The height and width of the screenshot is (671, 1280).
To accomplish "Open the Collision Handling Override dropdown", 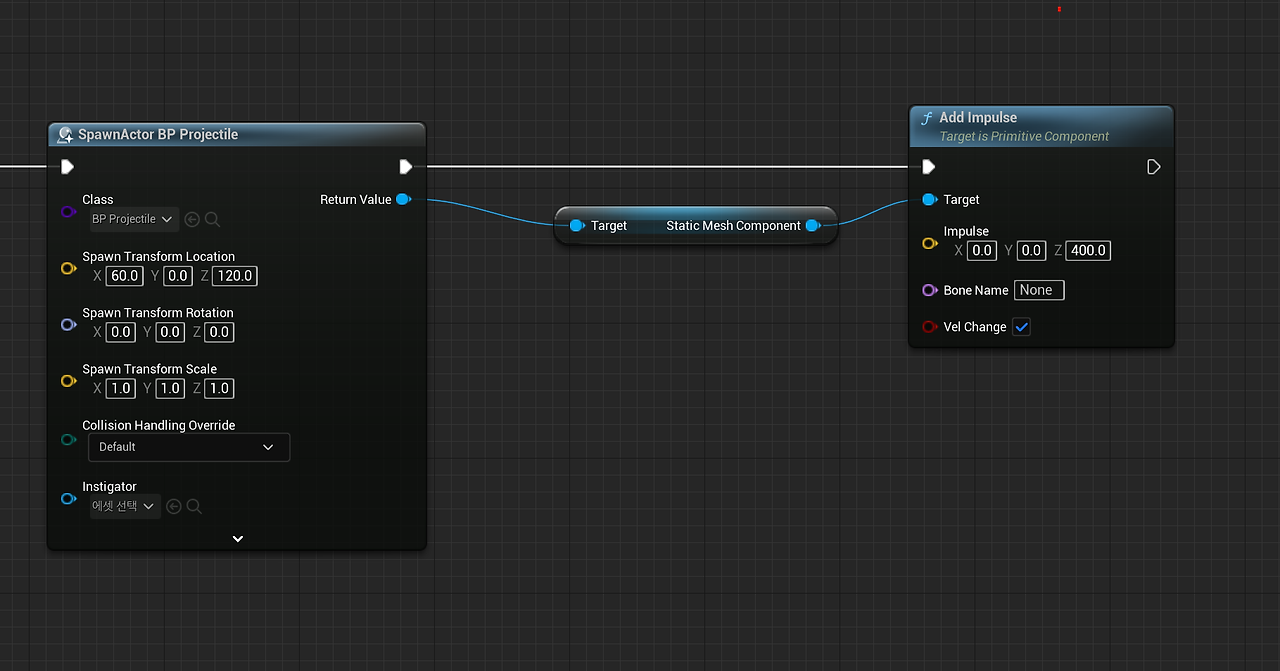I will [188, 447].
